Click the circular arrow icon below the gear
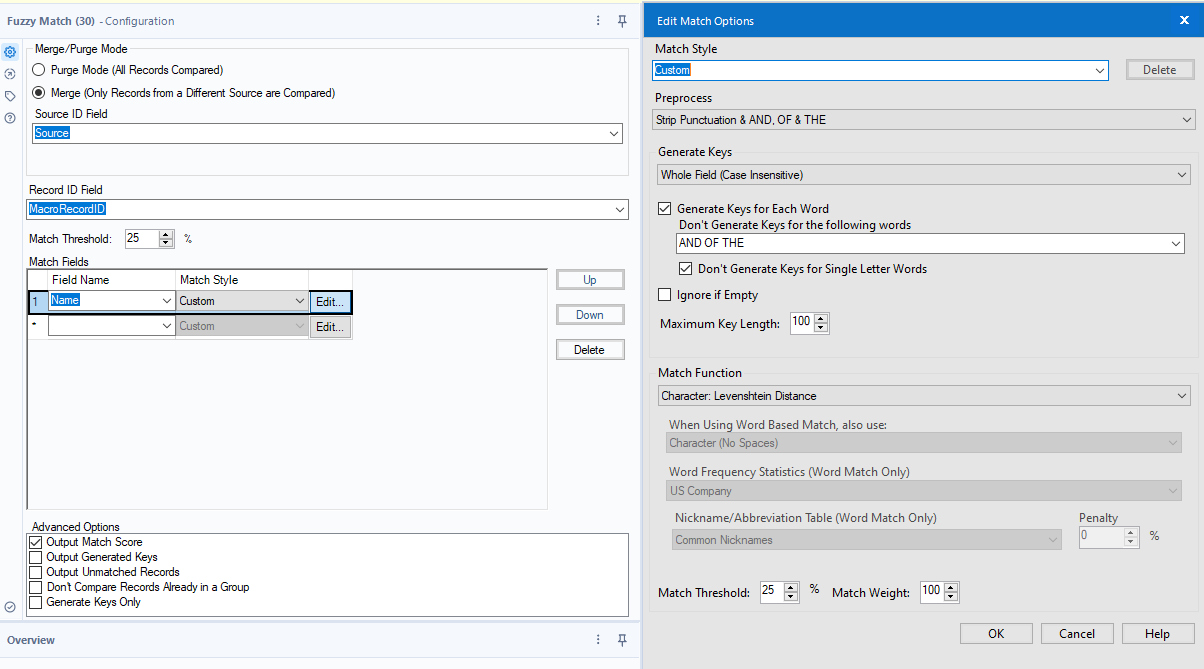Screen dimensions: 1204x669 click(10, 74)
